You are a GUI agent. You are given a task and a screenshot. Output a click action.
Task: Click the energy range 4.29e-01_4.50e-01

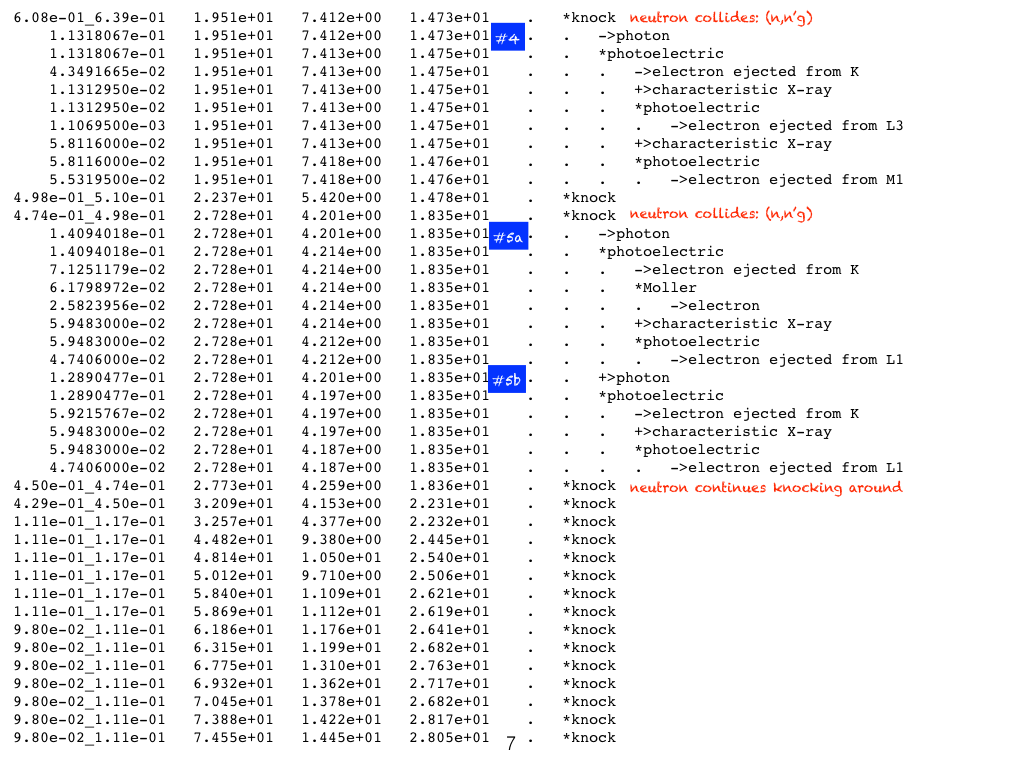[x=89, y=504]
